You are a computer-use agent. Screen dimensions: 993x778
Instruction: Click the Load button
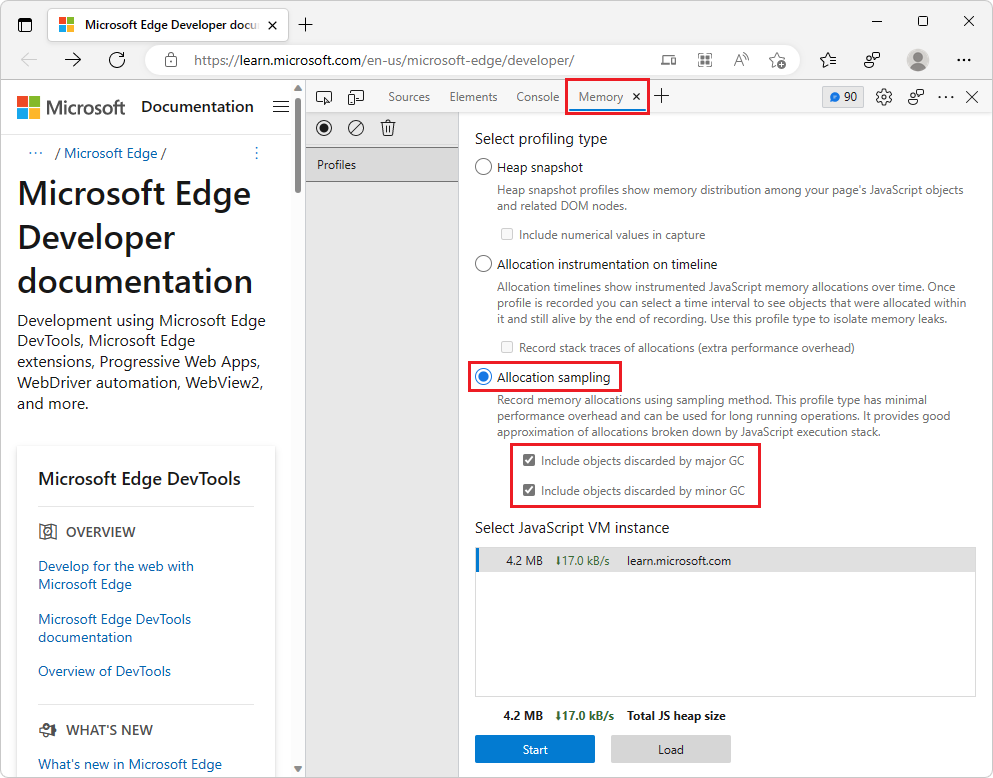pyautogui.click(x=670, y=749)
